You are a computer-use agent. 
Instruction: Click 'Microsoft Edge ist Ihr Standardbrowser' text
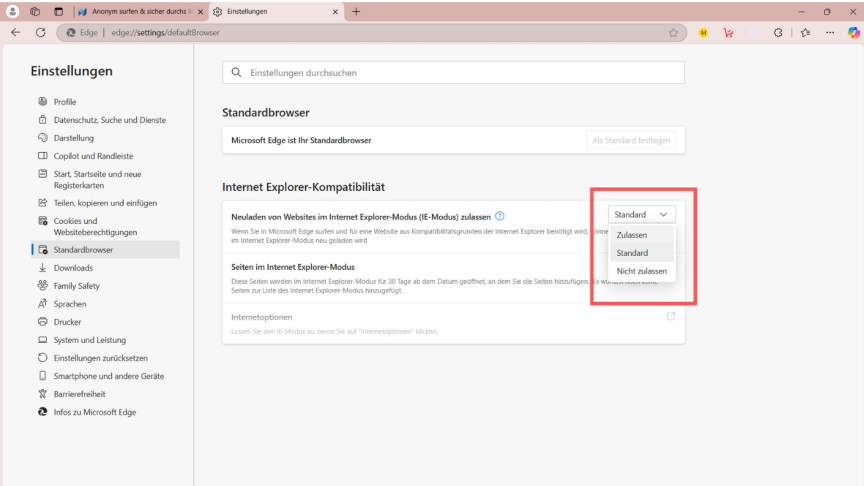tap(301, 140)
